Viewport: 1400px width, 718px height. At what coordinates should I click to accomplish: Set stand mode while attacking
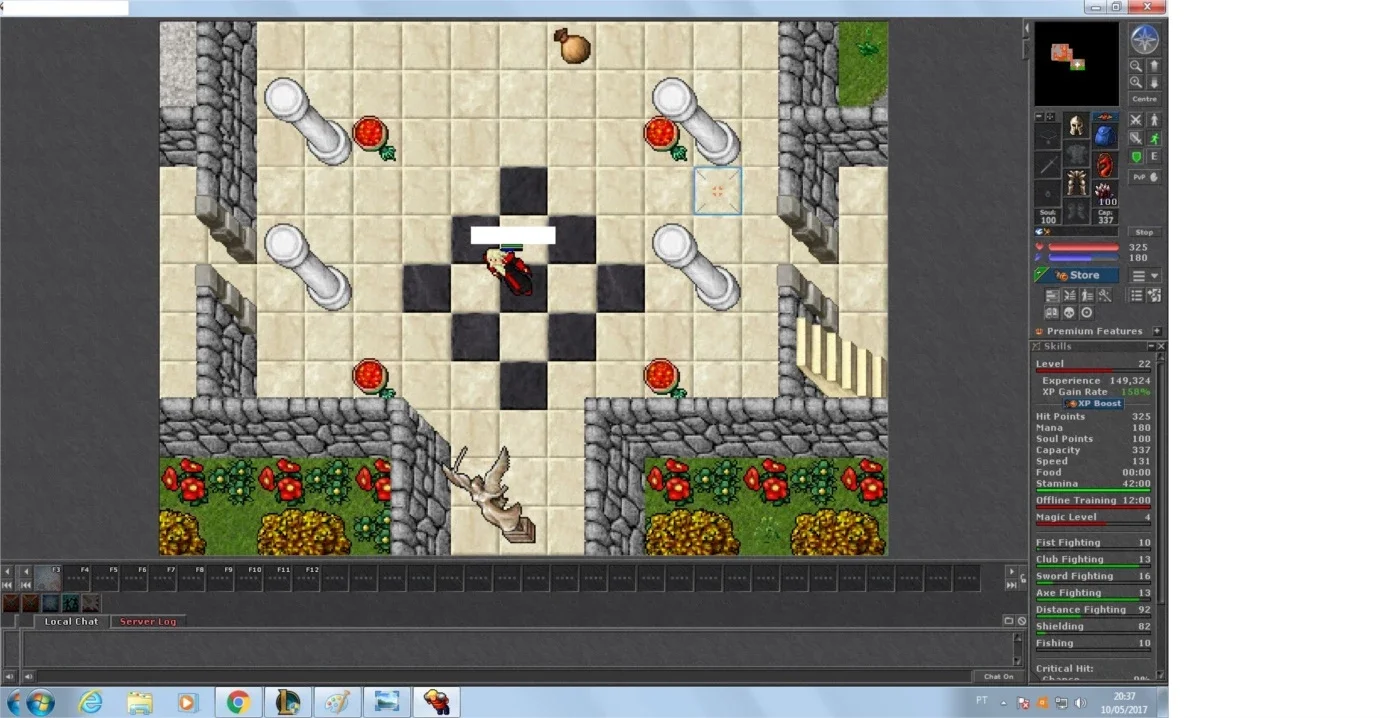point(1154,119)
